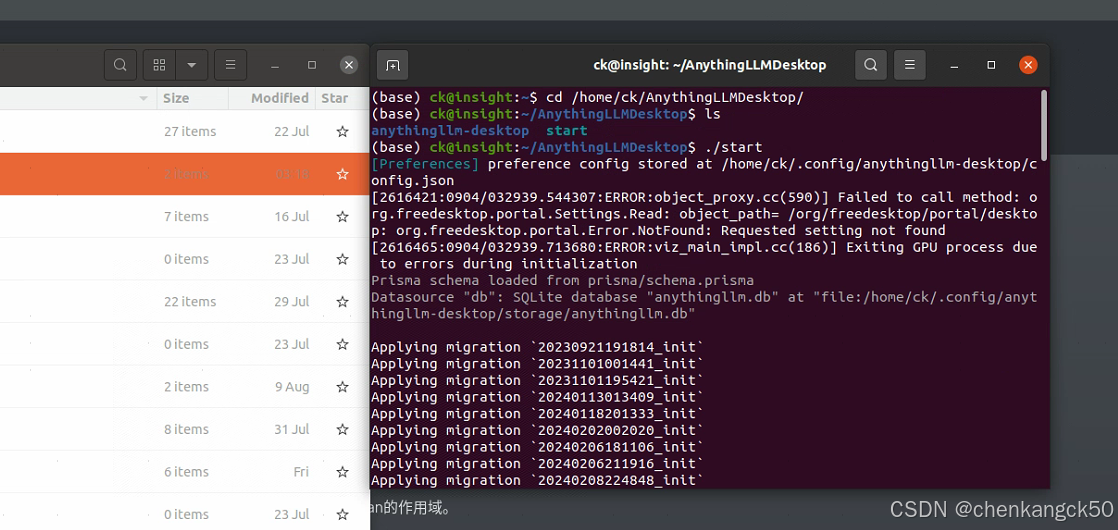Sort by the Modified column header

click(x=280, y=98)
